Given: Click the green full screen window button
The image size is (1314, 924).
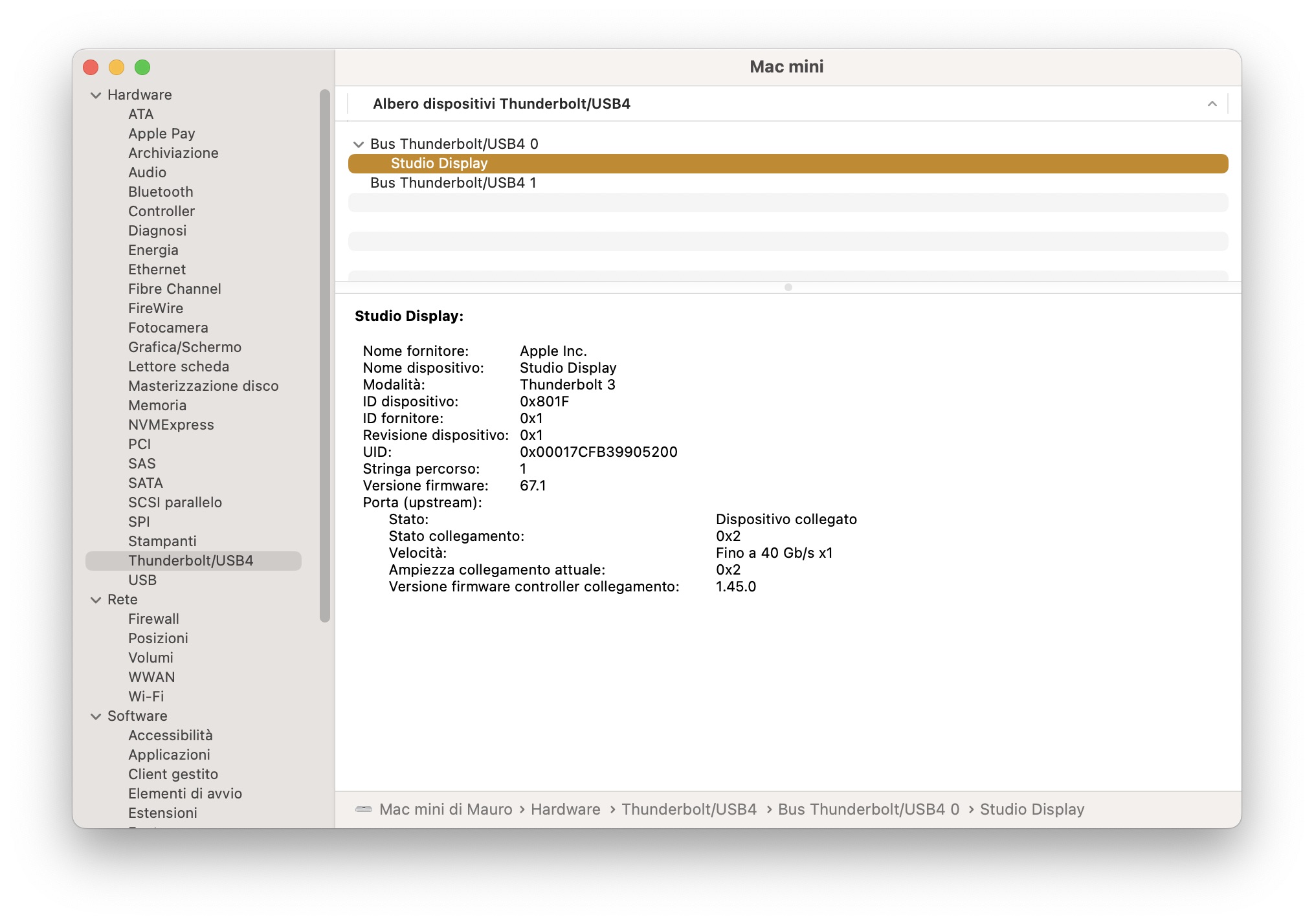Looking at the screenshot, I should [142, 67].
